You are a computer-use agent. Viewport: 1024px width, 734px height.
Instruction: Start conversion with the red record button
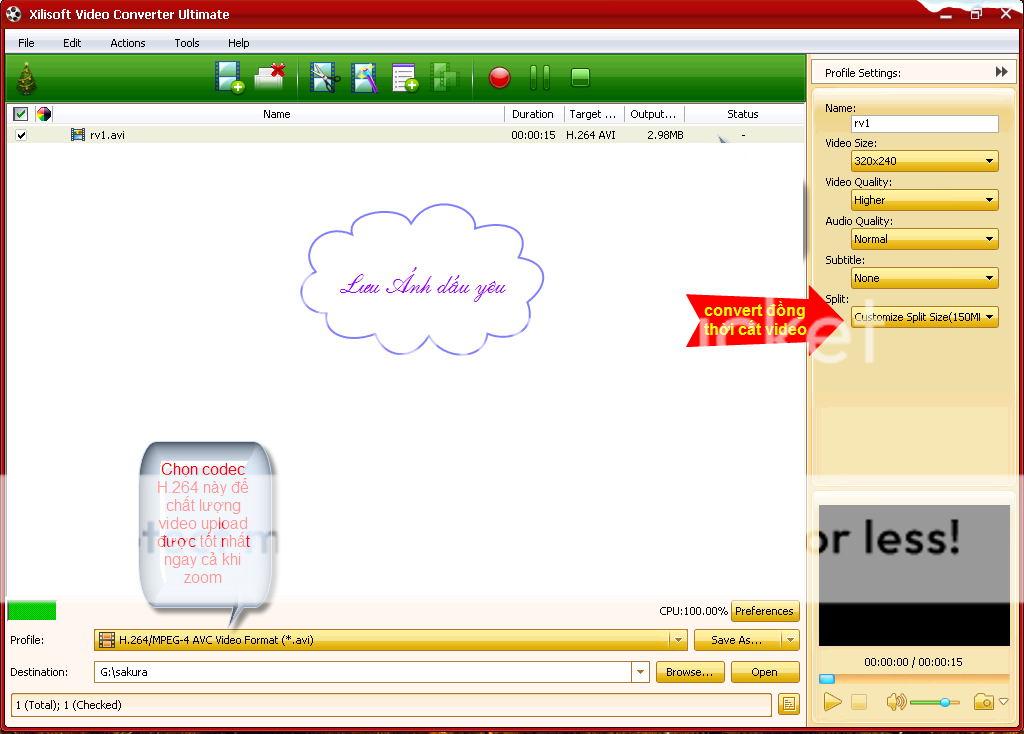pos(499,78)
